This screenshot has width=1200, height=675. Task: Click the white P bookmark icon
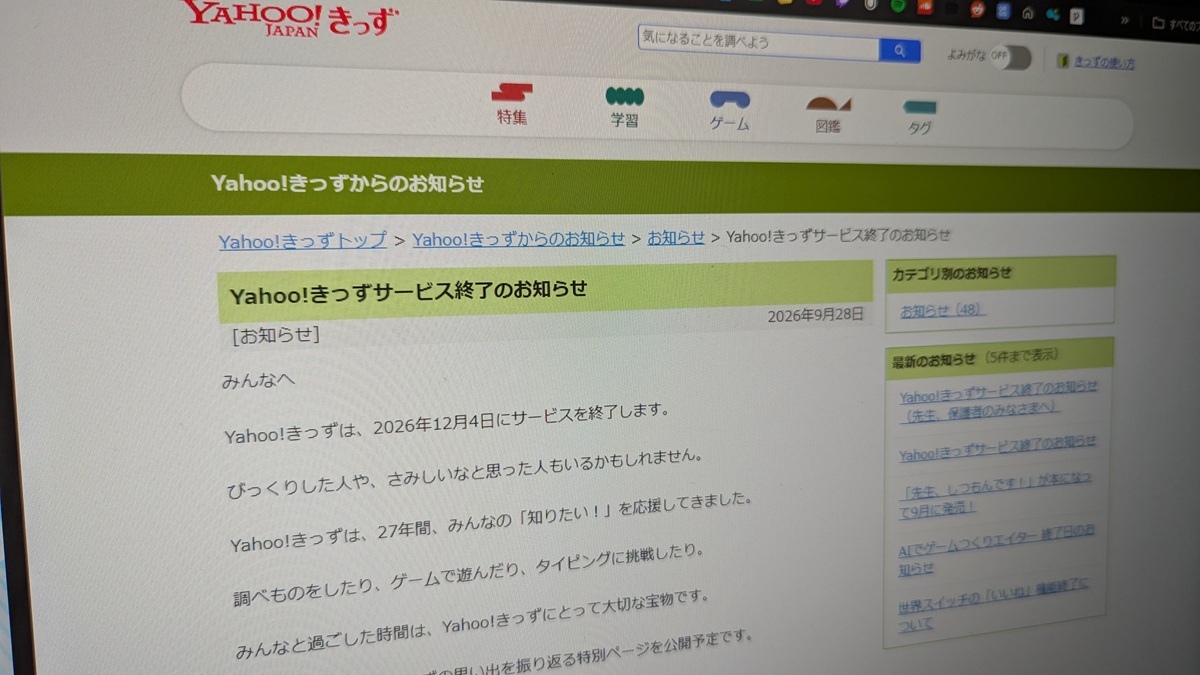pyautogui.click(x=1077, y=15)
